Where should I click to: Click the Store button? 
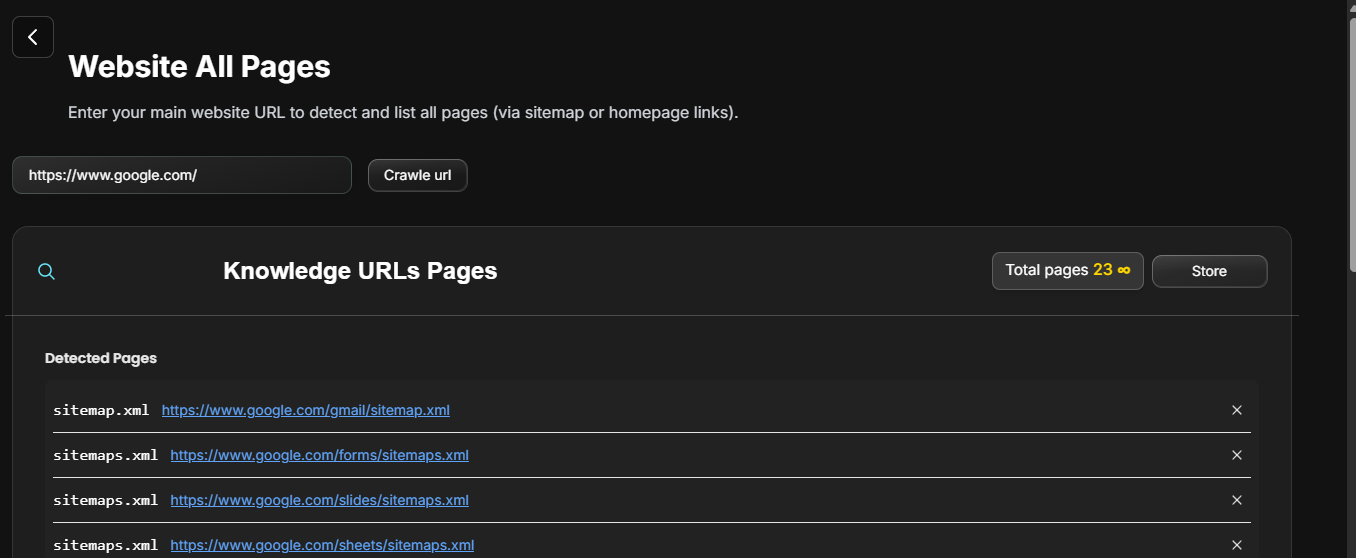1209,271
